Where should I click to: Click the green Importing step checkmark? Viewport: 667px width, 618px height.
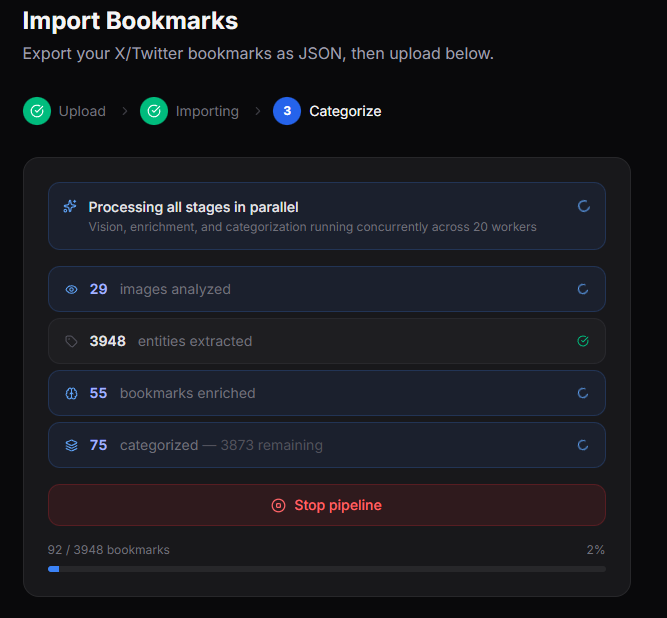pos(154,111)
